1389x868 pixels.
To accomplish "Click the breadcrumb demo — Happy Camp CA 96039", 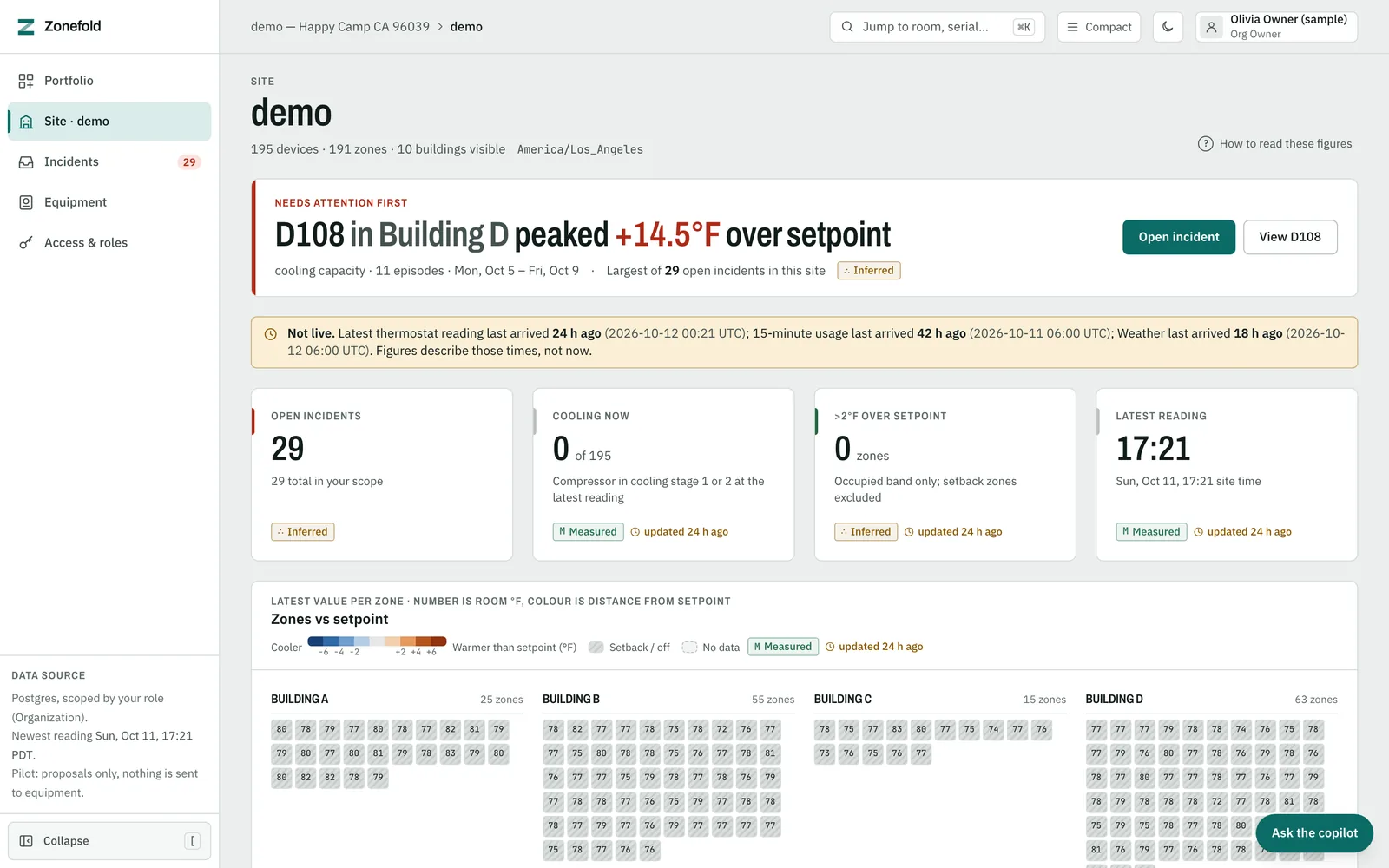I will click(340, 27).
